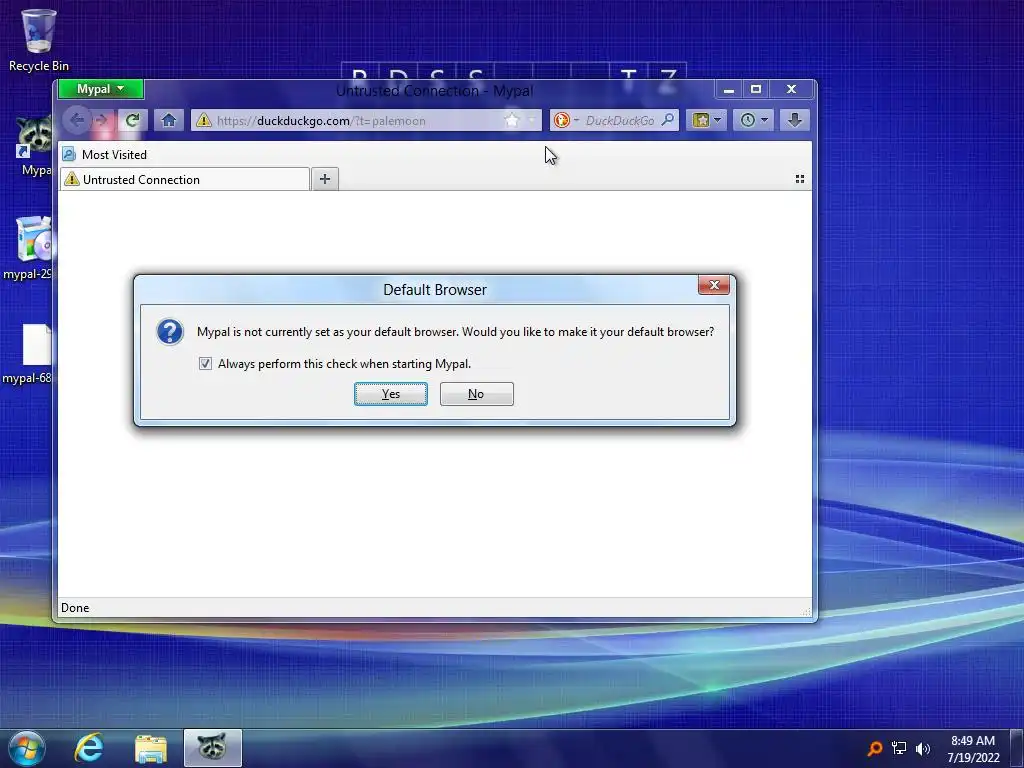Image resolution: width=1024 pixels, height=768 pixels.
Task: Choose search engine via DuckDuckGo icon
Action: pyautogui.click(x=562, y=120)
